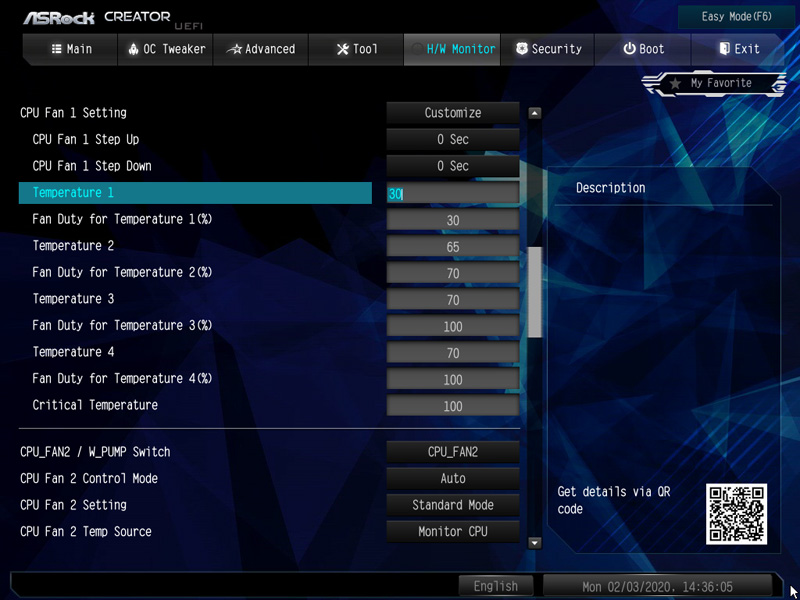800x600 pixels.
Task: Click 'Get details via QR code' text
Action: (614, 501)
